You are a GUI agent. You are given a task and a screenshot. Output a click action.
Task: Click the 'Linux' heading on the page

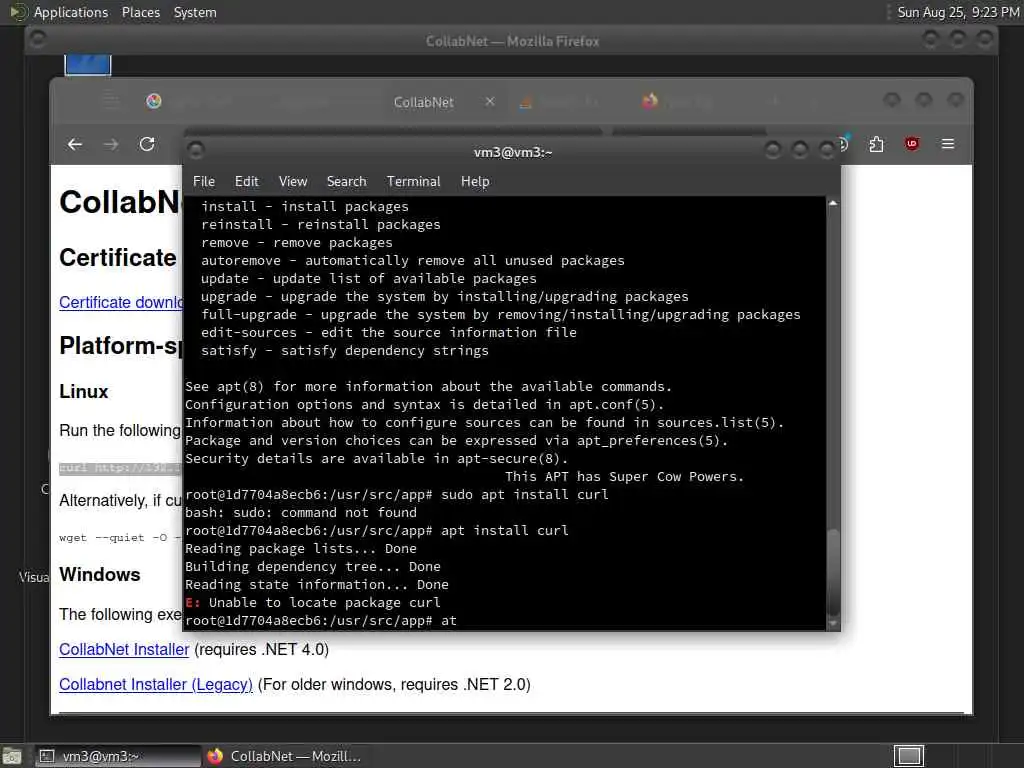tap(84, 392)
